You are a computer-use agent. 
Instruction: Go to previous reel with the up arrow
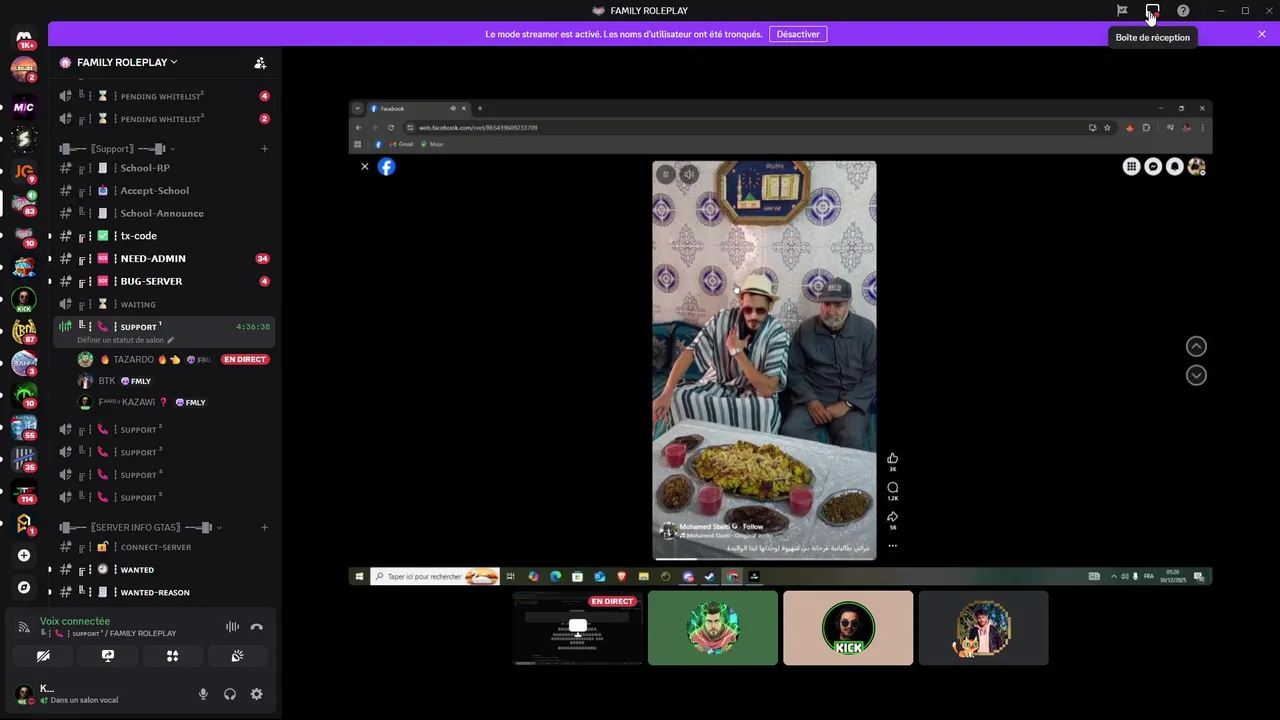click(x=1196, y=347)
